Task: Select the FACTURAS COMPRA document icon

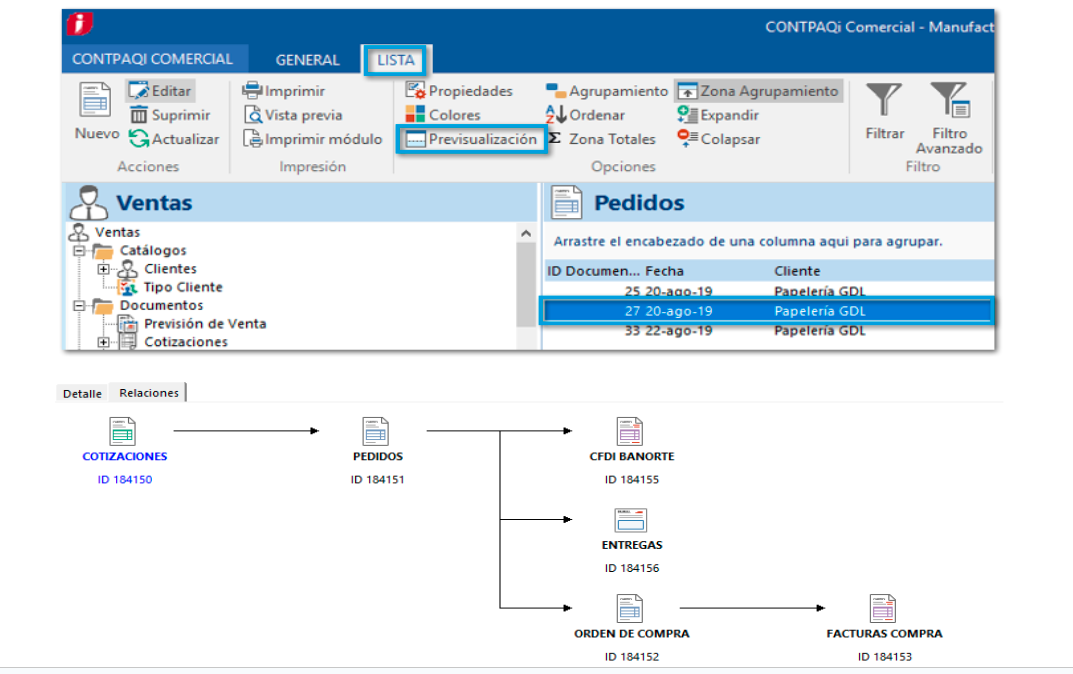Action: coord(883,609)
